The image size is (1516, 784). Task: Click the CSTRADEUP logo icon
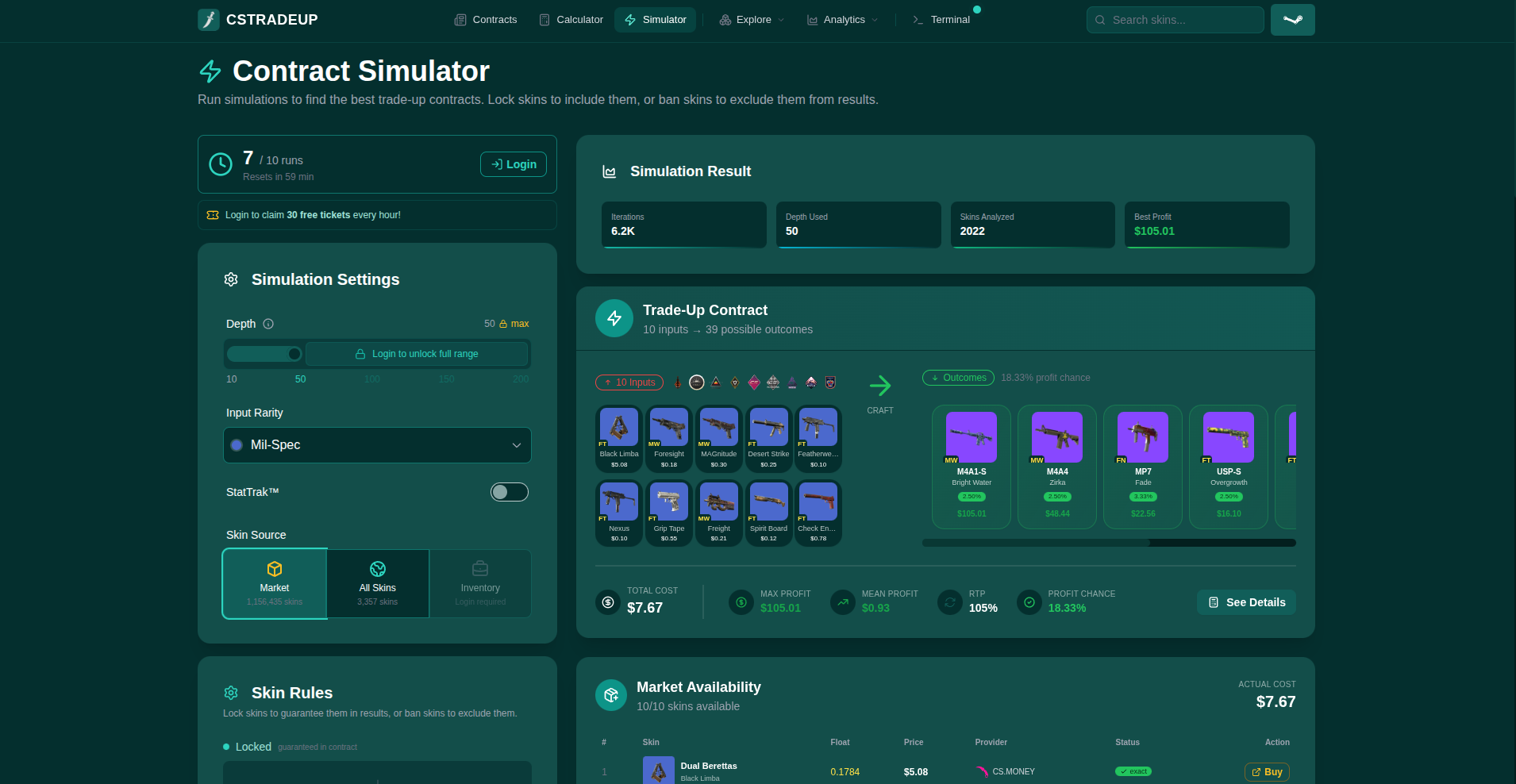tap(209, 20)
